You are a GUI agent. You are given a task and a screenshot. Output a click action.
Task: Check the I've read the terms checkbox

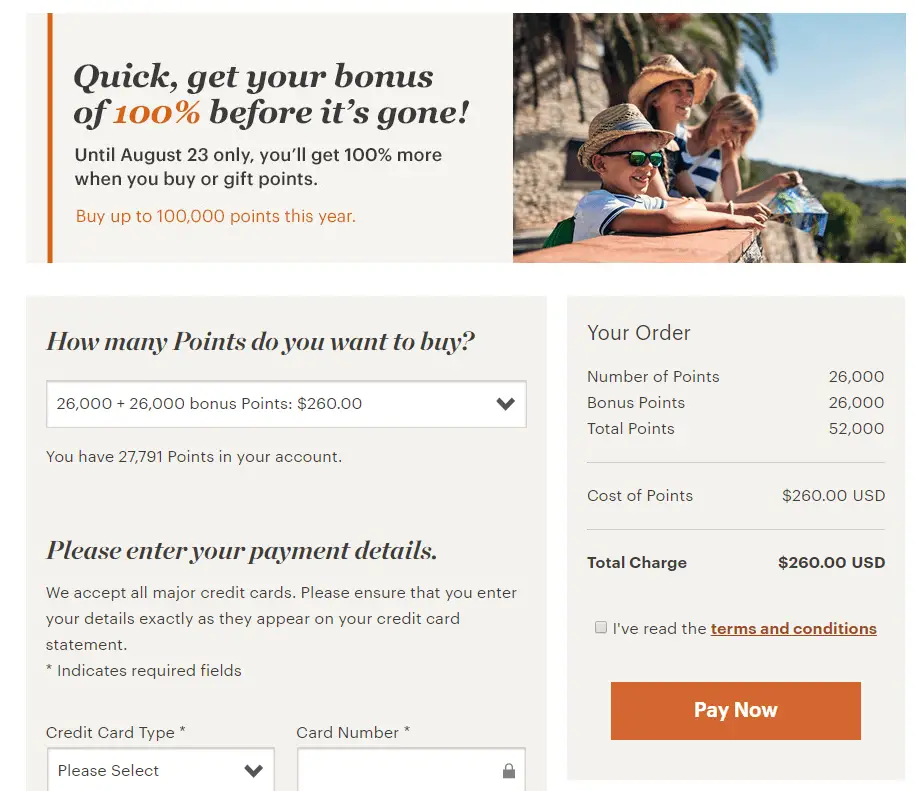[x=601, y=628]
